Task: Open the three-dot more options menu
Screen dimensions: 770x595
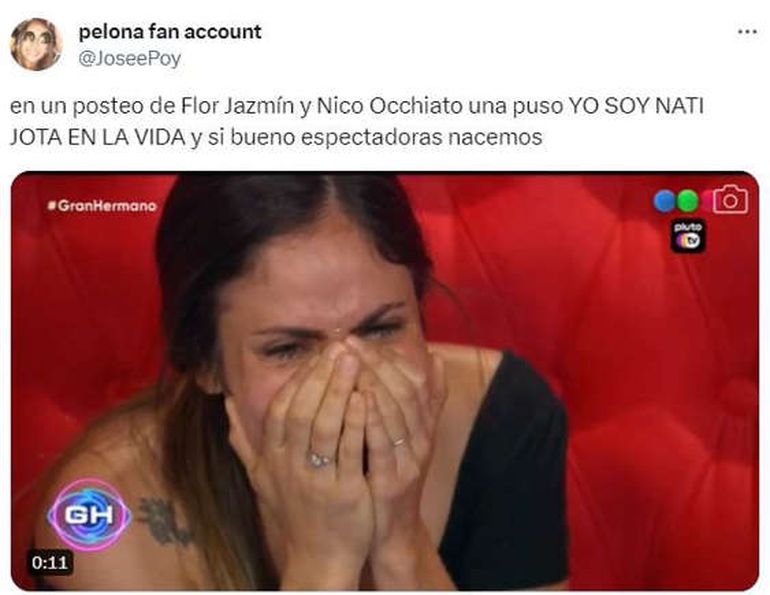Action: 747,32
